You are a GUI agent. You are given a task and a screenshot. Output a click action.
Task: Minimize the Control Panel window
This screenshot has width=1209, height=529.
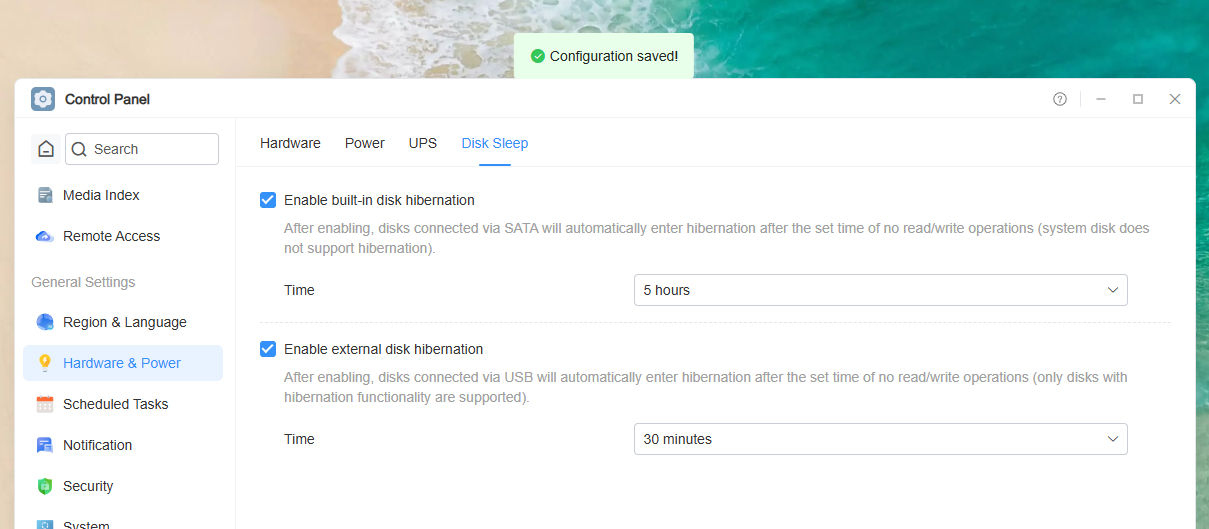[x=1101, y=99]
